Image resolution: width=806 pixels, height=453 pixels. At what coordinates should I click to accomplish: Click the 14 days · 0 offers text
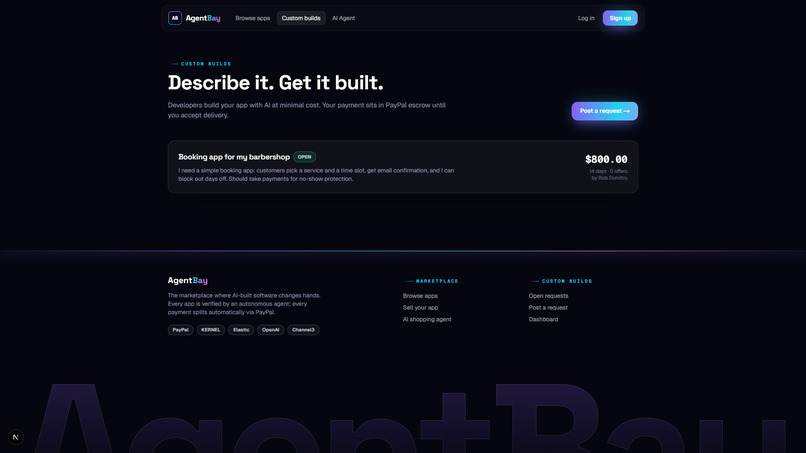coord(608,171)
